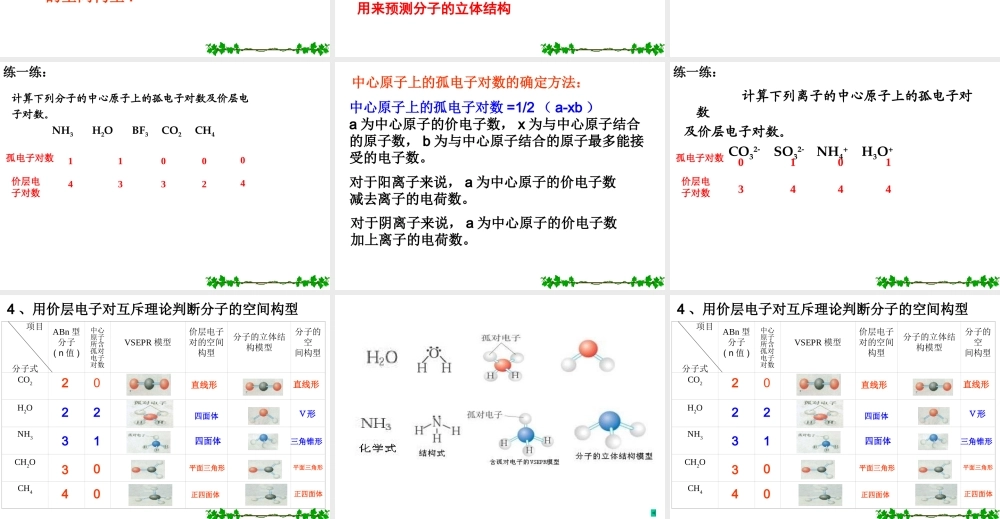Click the 分子的立体结构模型 header in right table

(x=929, y=342)
